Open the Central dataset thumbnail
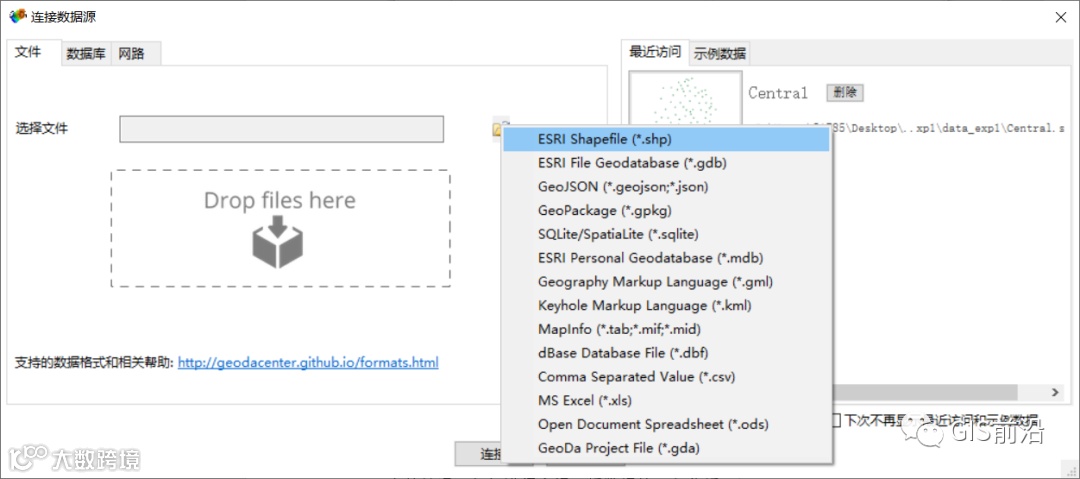 pos(685,100)
